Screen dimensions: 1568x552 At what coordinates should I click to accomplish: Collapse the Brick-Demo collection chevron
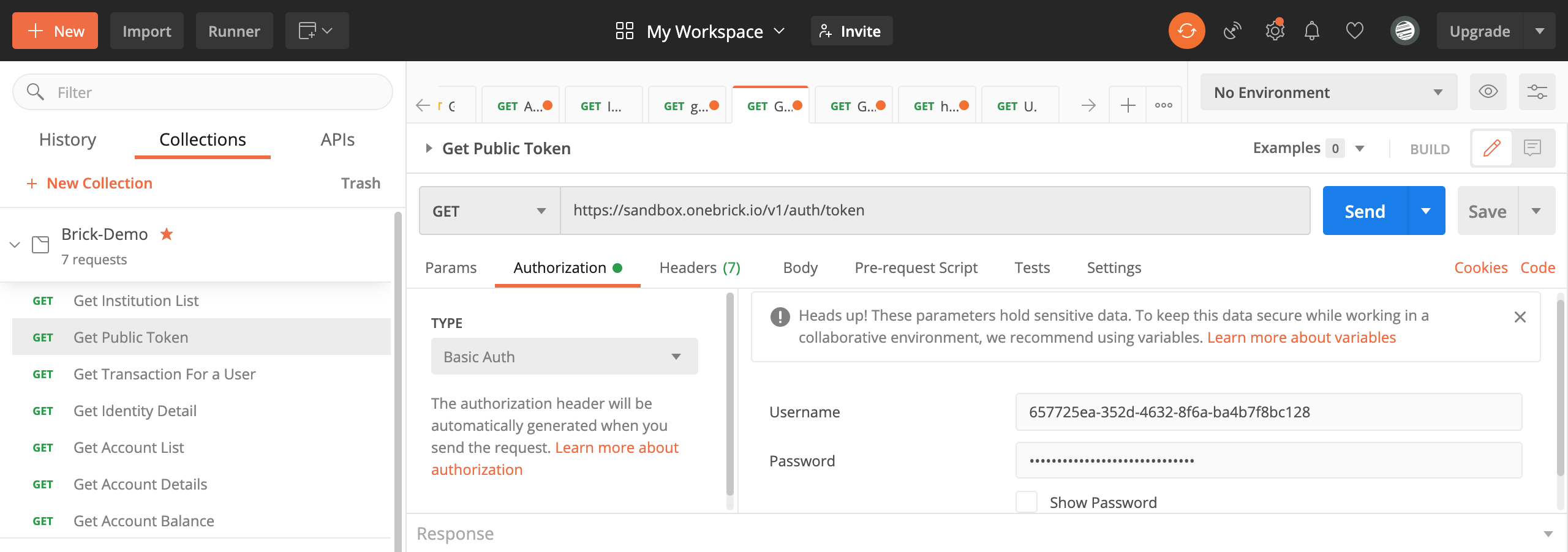coord(15,245)
